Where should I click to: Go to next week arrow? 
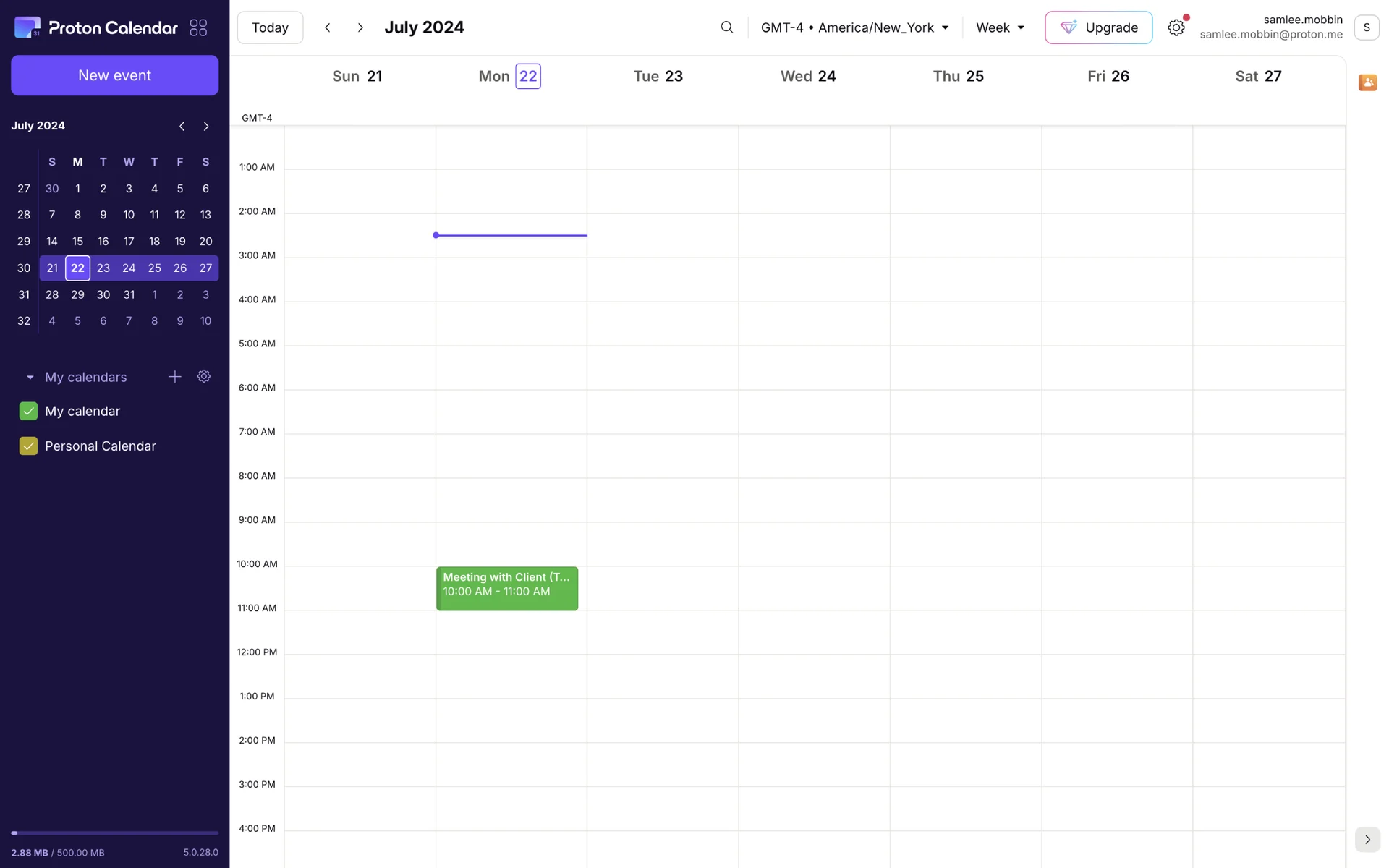coord(360,27)
